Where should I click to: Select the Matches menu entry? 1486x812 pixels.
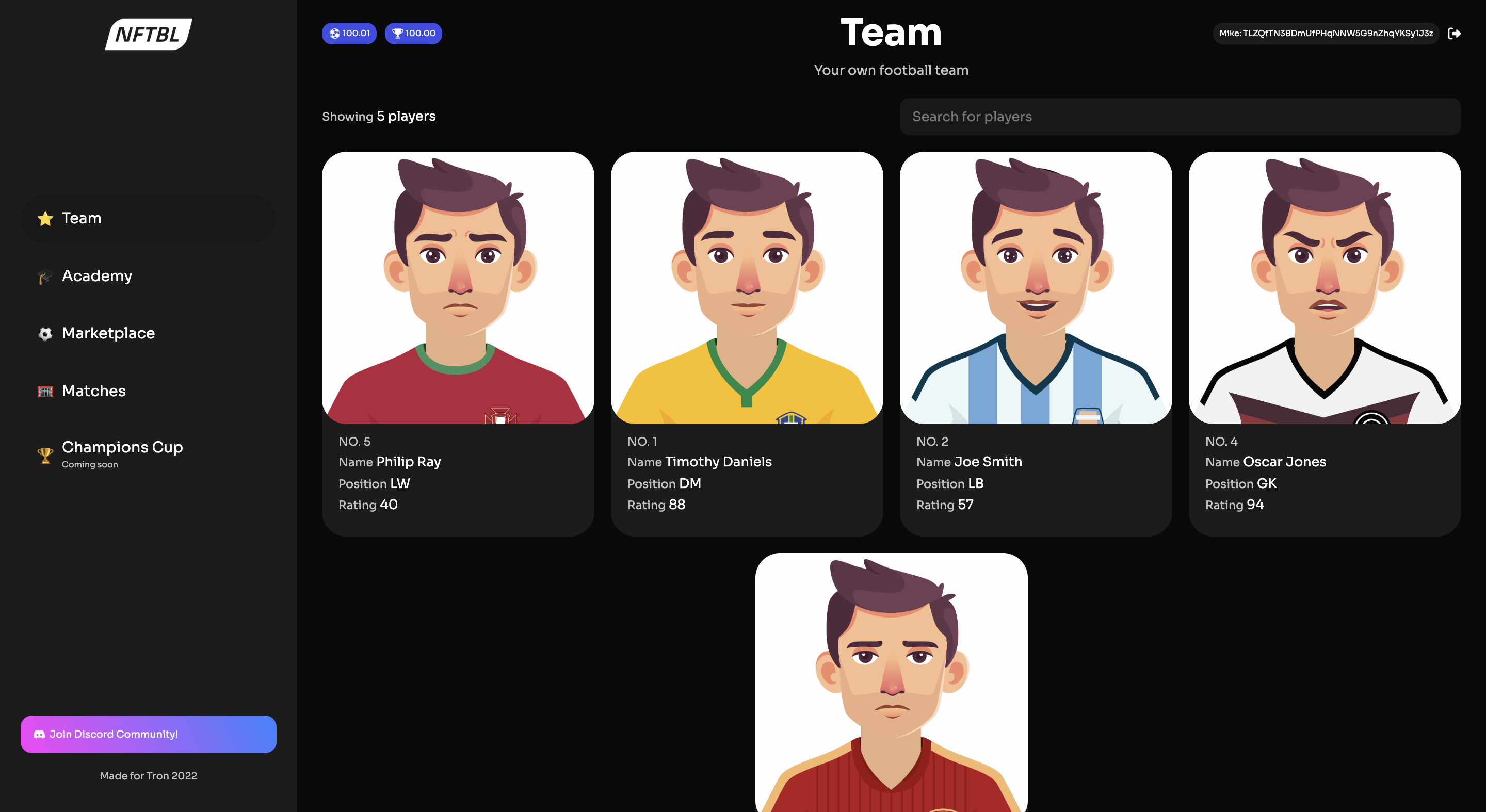click(x=93, y=391)
